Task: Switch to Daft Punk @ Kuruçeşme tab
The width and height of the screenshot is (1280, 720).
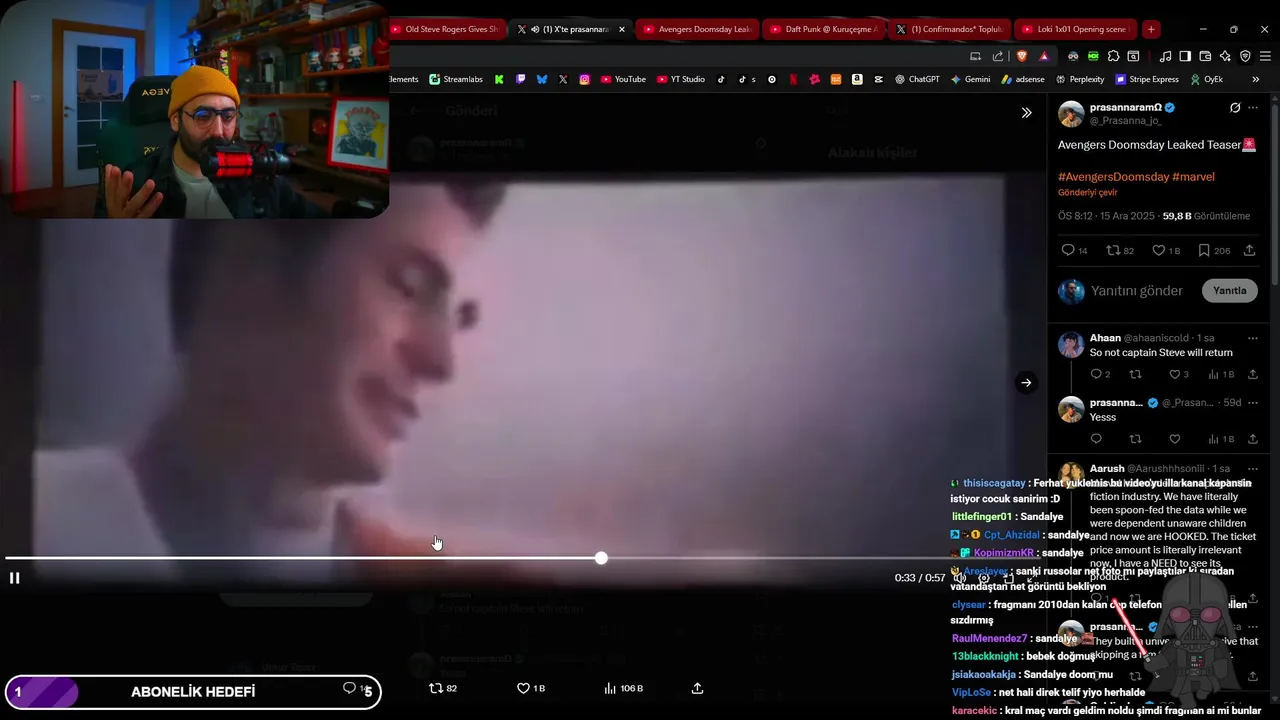Action: (824, 29)
